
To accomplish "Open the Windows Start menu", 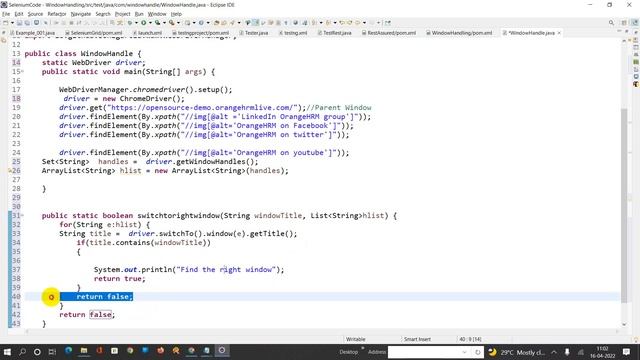I will (x=7, y=351).
